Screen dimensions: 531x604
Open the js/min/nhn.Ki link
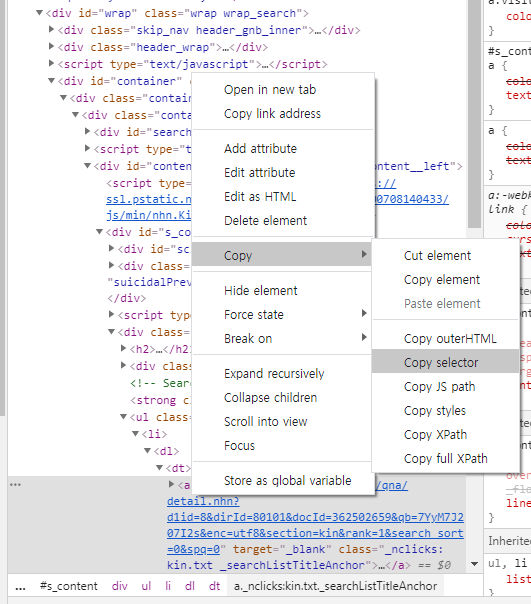[149, 215]
